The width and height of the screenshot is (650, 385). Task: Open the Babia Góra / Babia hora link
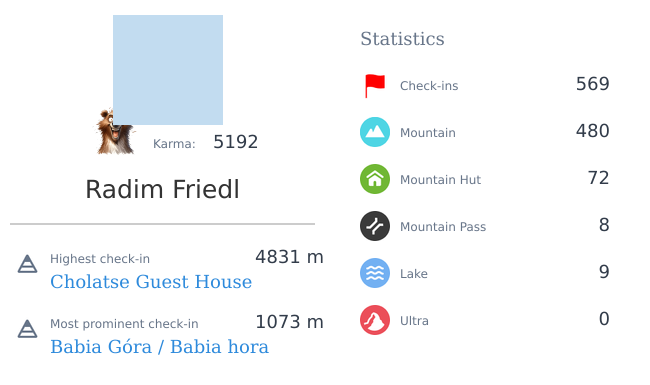tap(159, 347)
